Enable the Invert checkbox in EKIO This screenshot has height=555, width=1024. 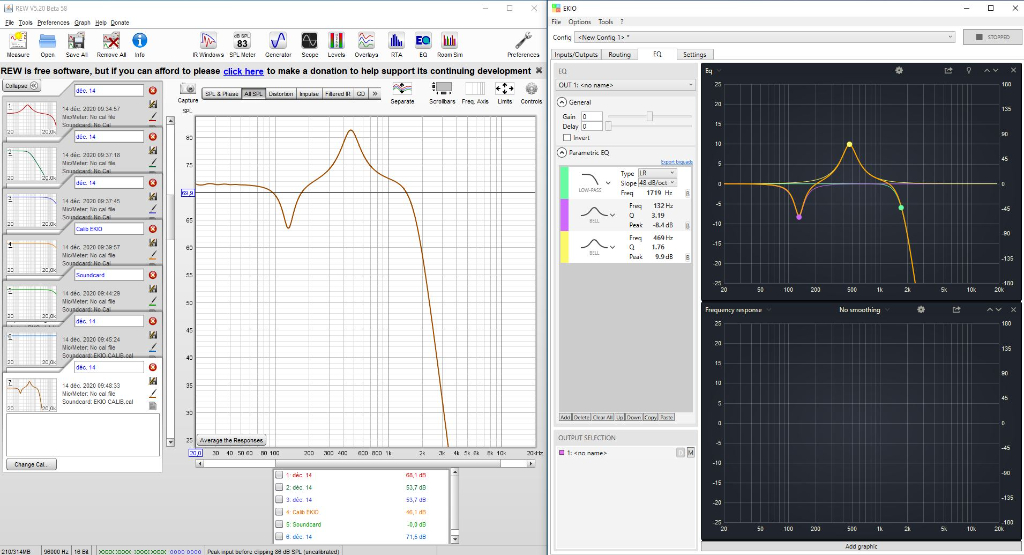(x=568, y=137)
